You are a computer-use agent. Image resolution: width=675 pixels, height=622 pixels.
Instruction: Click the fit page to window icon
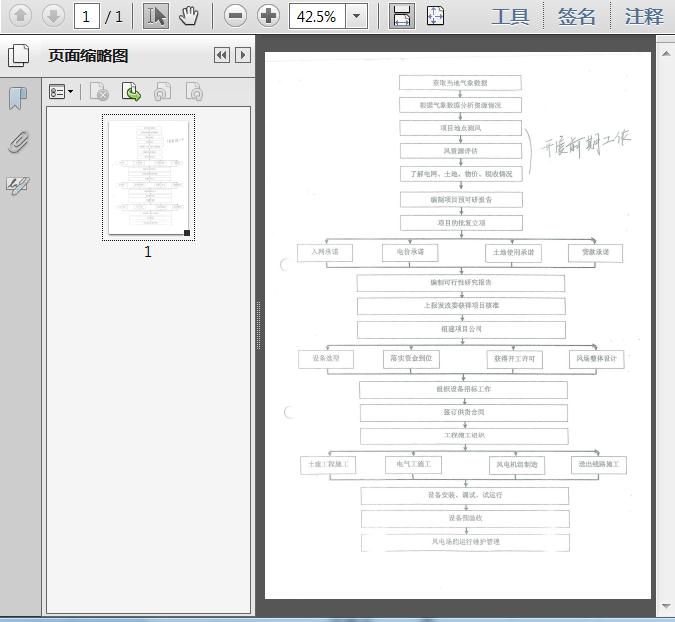pos(435,15)
